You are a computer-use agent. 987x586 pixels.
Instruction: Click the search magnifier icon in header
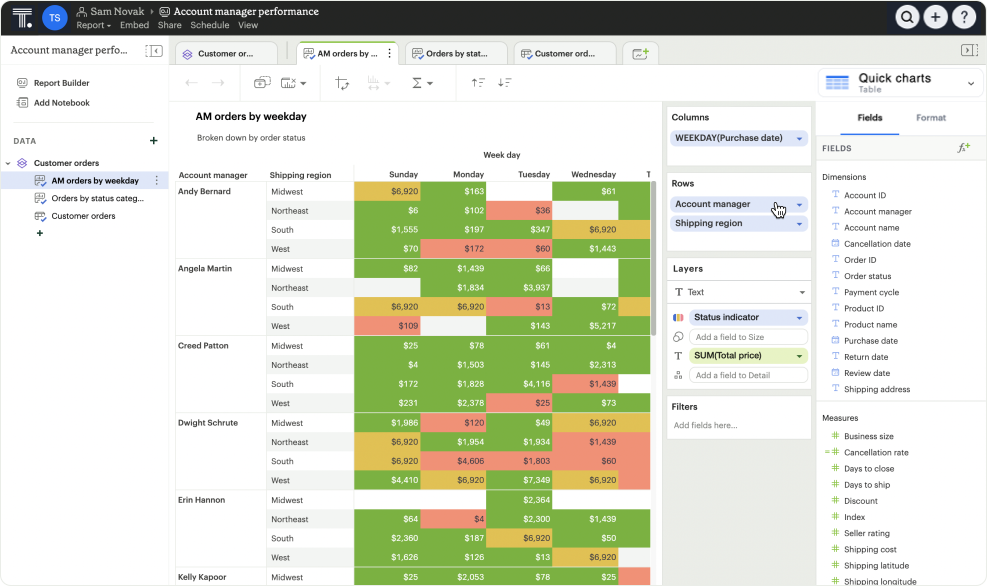coord(907,17)
